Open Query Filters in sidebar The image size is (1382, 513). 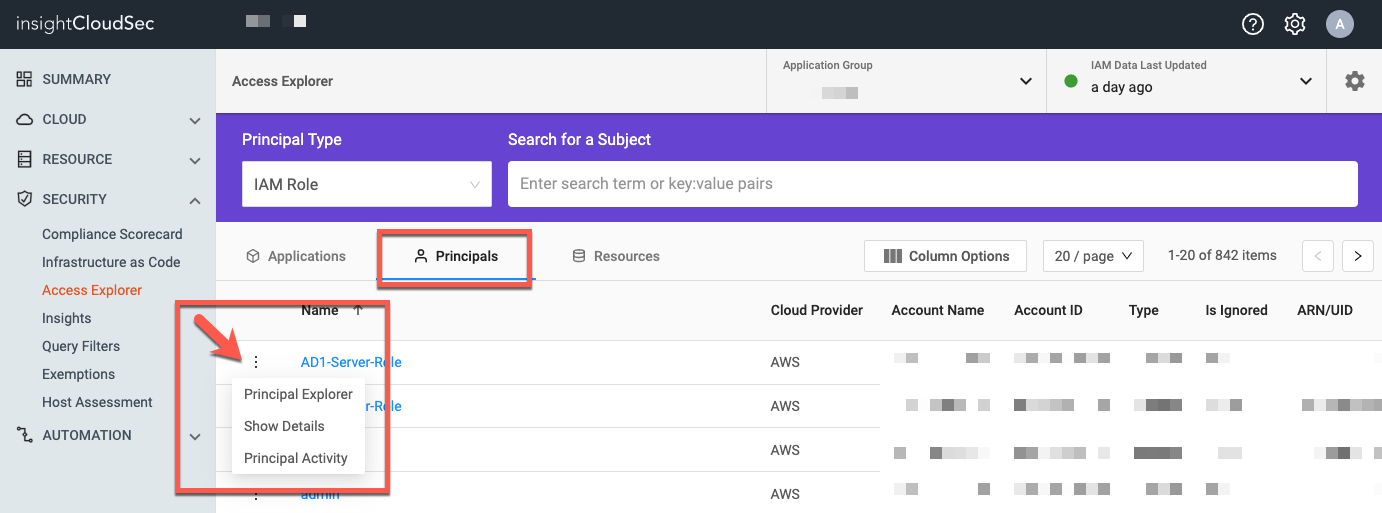(x=81, y=346)
